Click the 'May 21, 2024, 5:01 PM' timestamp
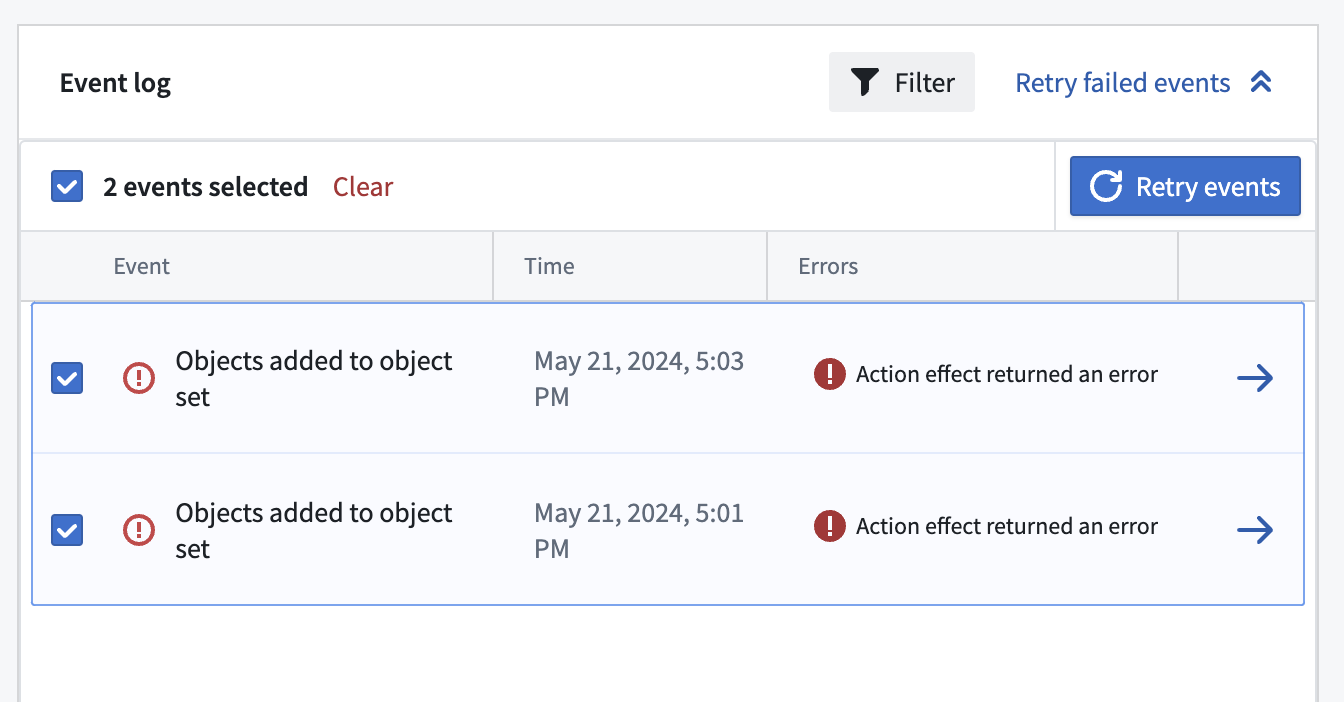This screenshot has width=1344, height=702. 639,530
